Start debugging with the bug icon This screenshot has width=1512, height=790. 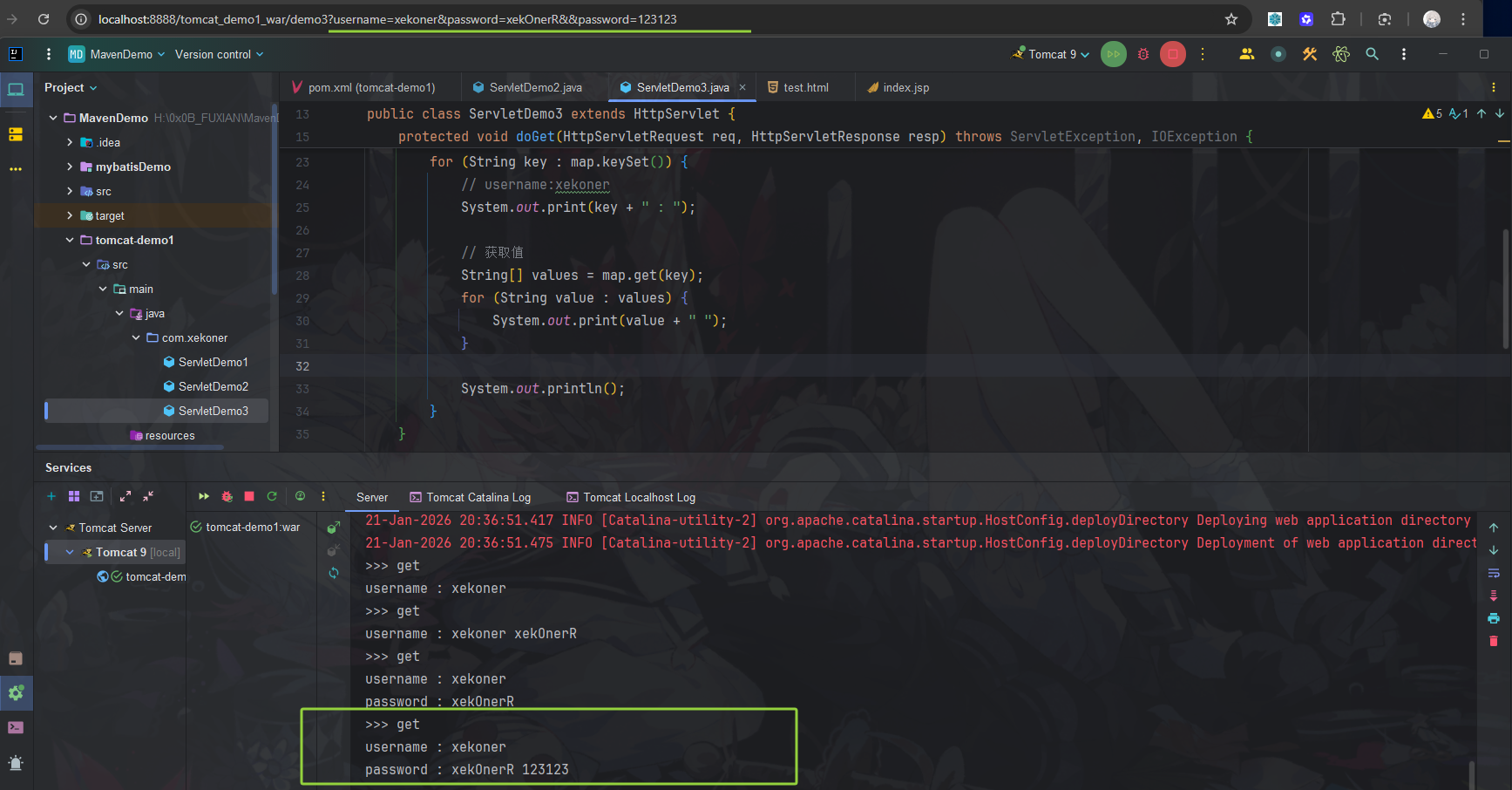(x=1142, y=53)
